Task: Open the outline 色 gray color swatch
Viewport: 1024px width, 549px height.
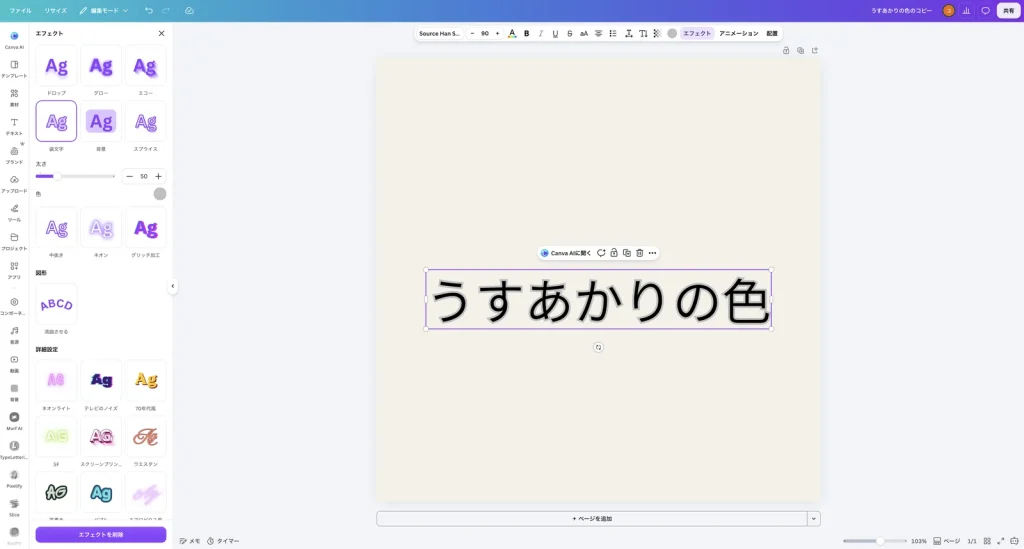Action: pos(160,194)
